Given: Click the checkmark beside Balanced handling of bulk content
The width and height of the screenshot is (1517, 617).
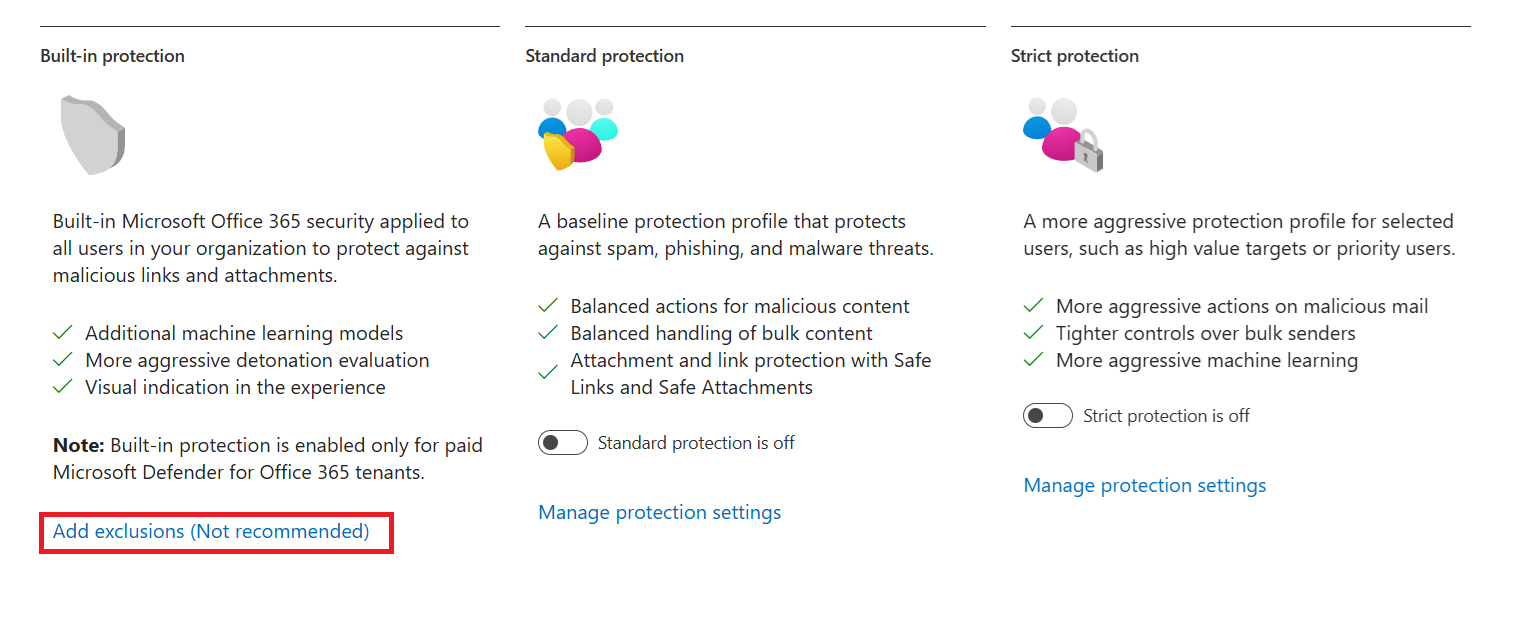Looking at the screenshot, I should [548, 333].
